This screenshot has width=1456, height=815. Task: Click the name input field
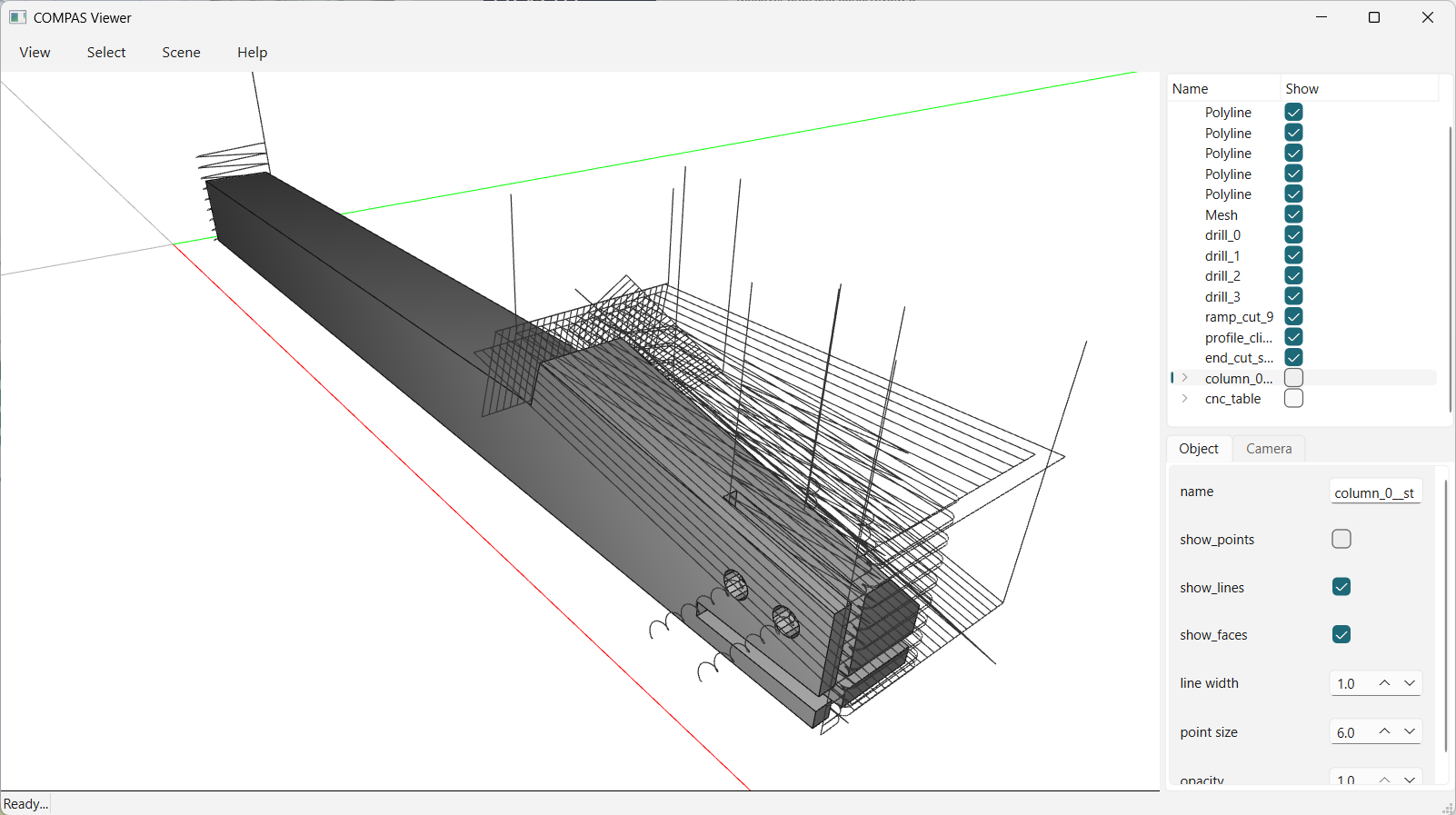pyautogui.click(x=1375, y=492)
